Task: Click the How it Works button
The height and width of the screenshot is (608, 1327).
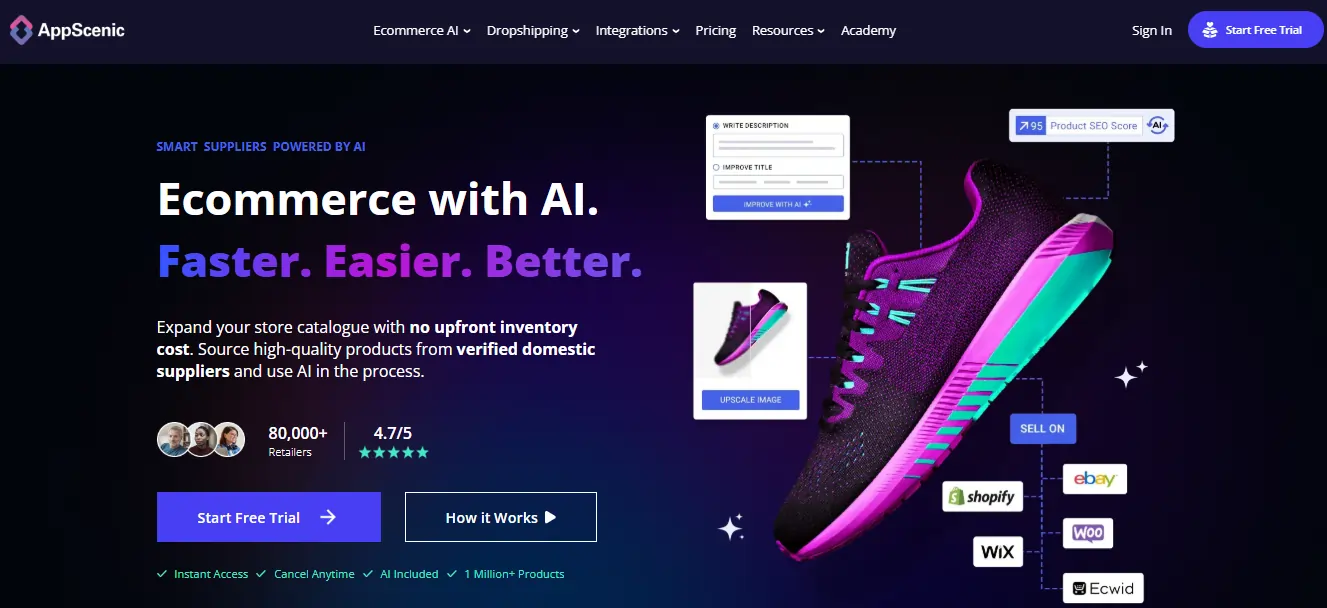Action: point(501,517)
